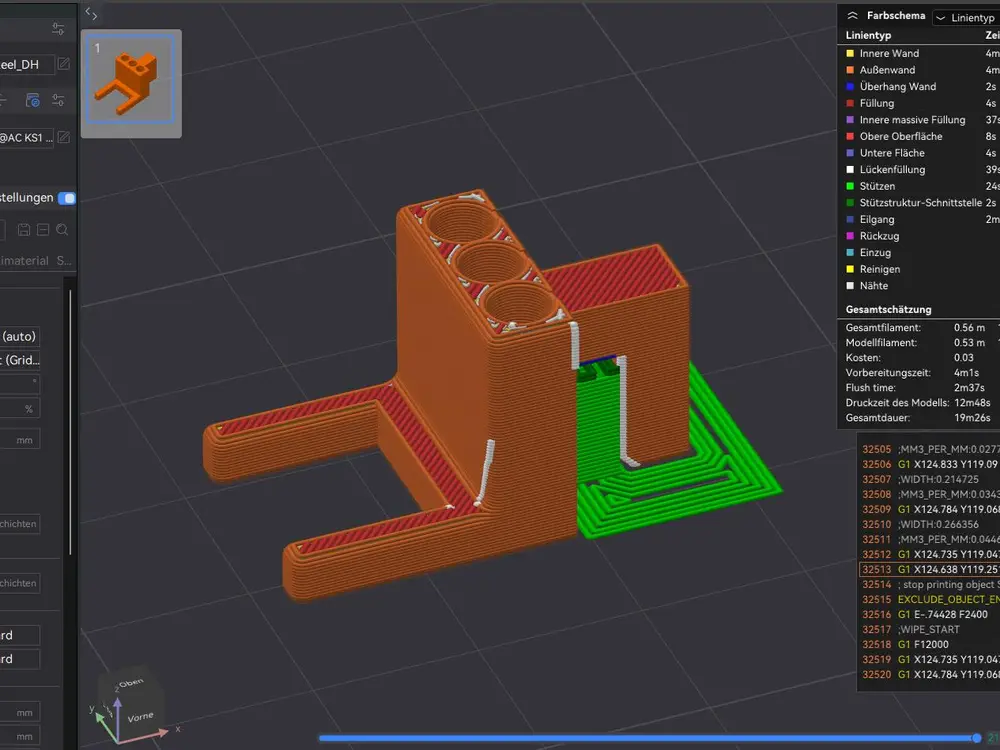The height and width of the screenshot is (750, 1000).
Task: Click the Außenwand orange color swatch
Action: [x=849, y=70]
